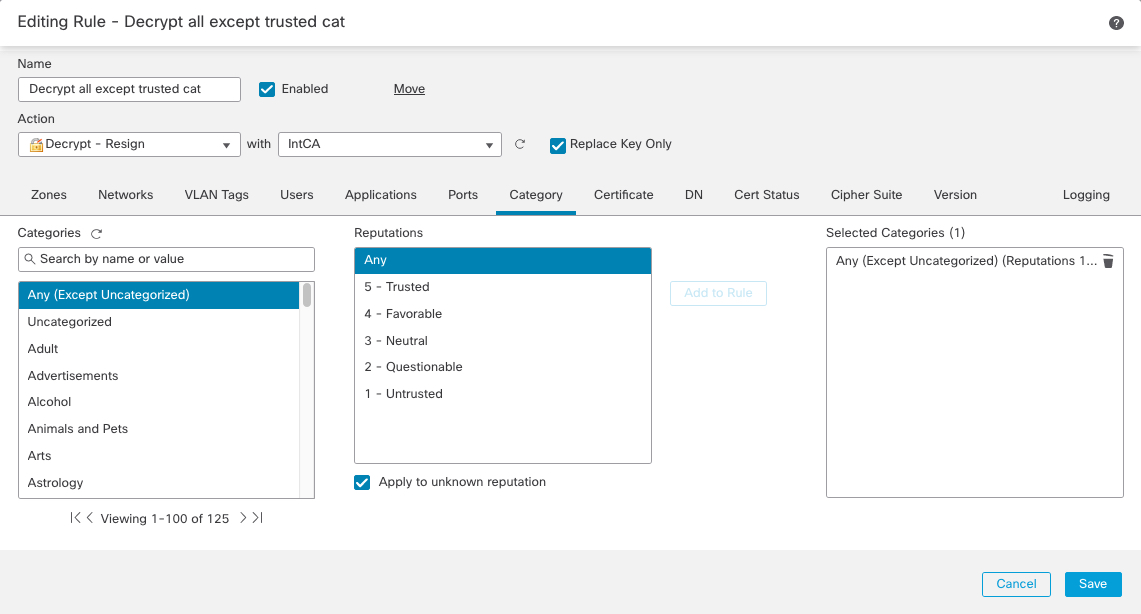Toggle the Replace Key Only checkbox
1141x614 pixels.
558,145
